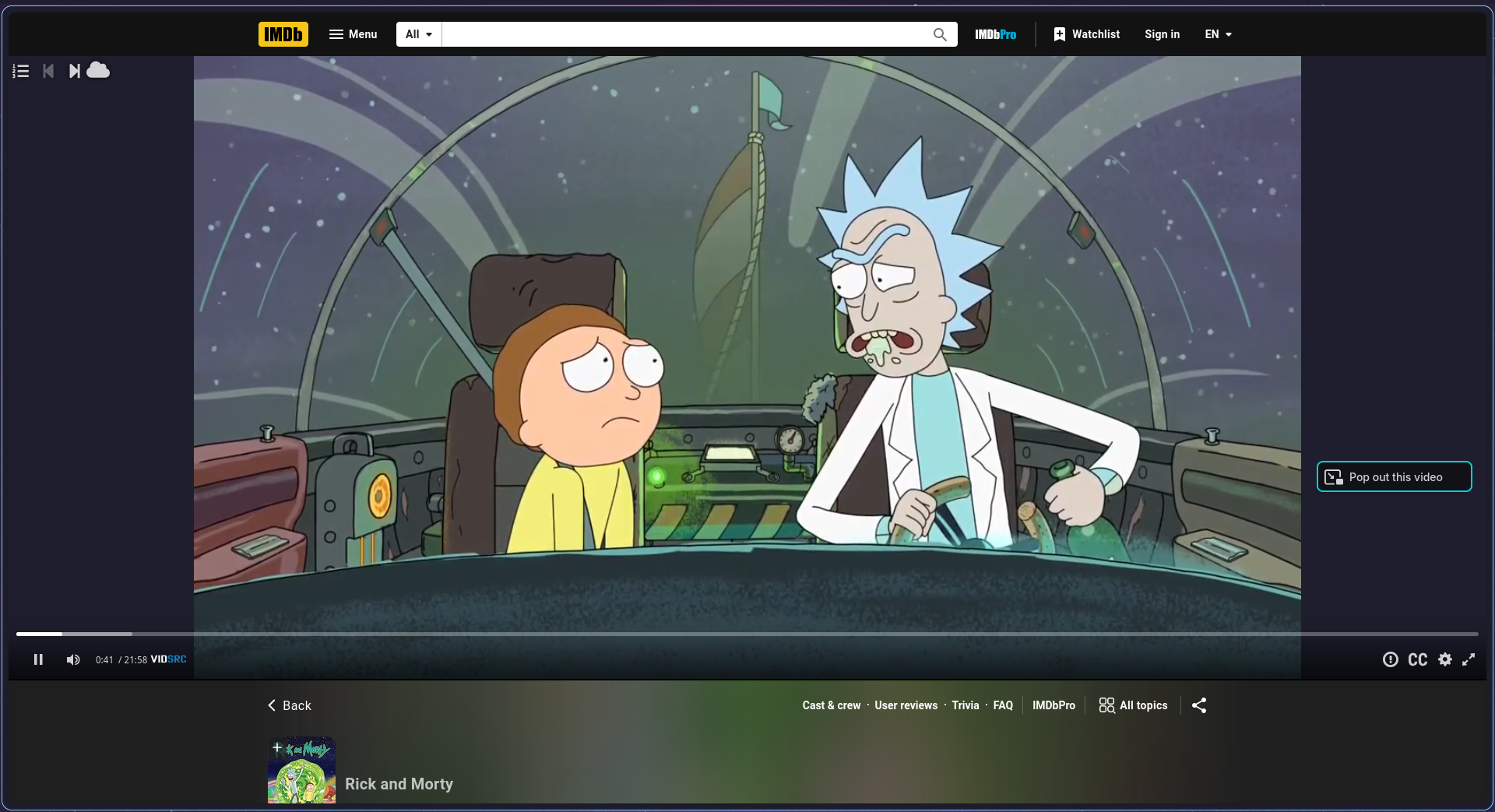Go Back to the previous page

point(289,705)
